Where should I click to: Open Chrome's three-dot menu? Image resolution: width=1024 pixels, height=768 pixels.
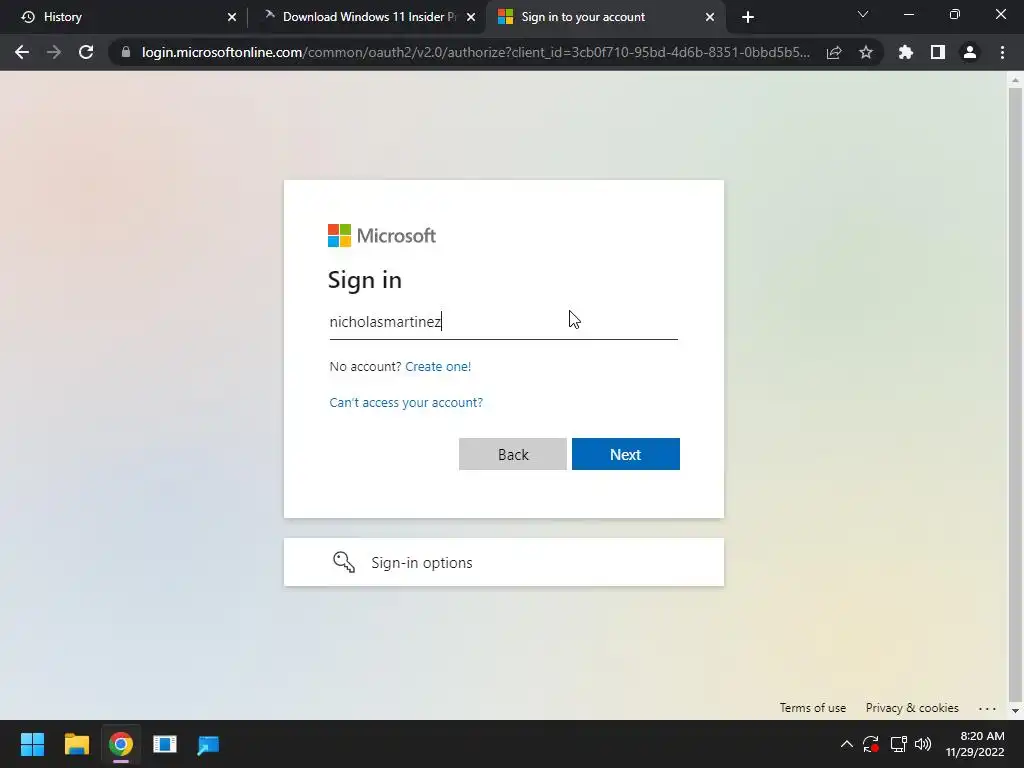(x=1002, y=52)
